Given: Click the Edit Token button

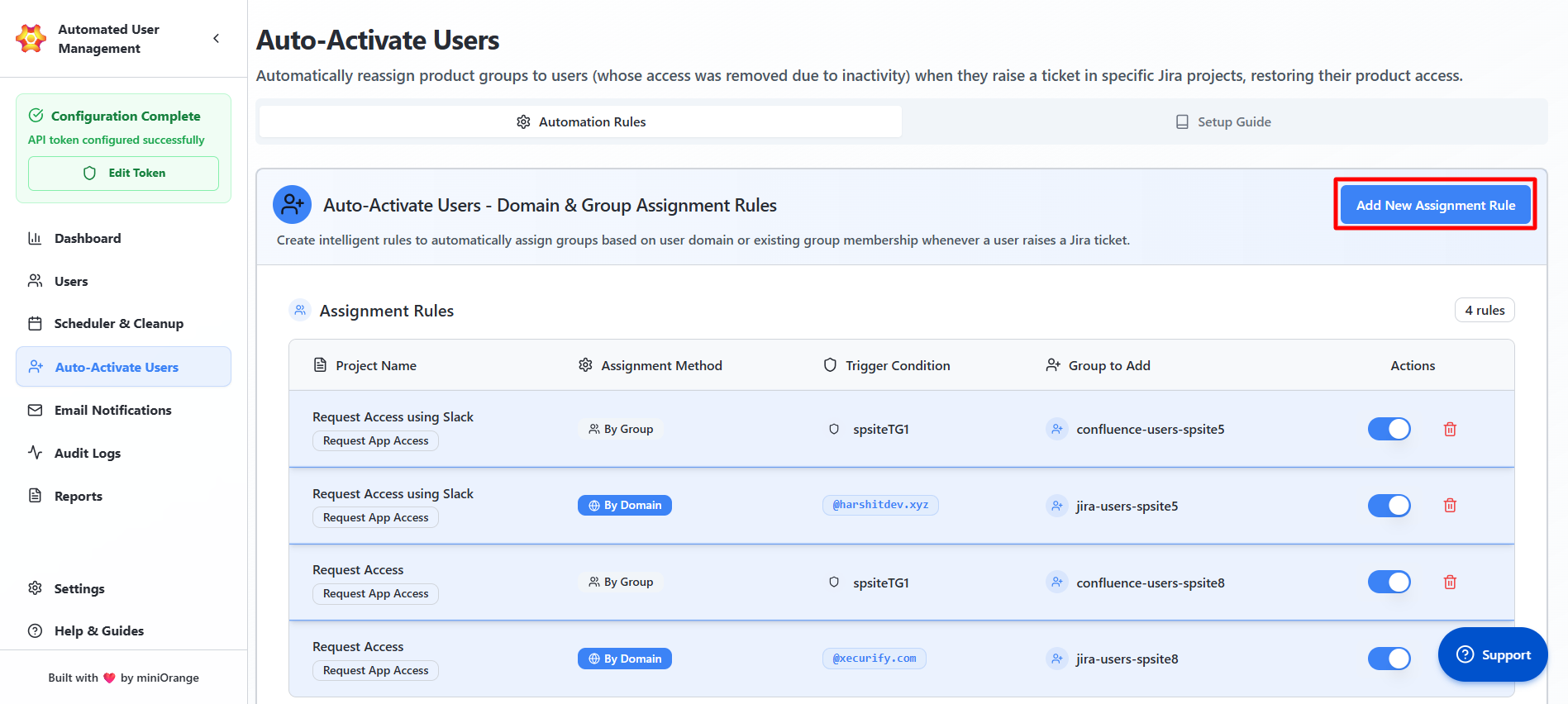Looking at the screenshot, I should coord(124,174).
